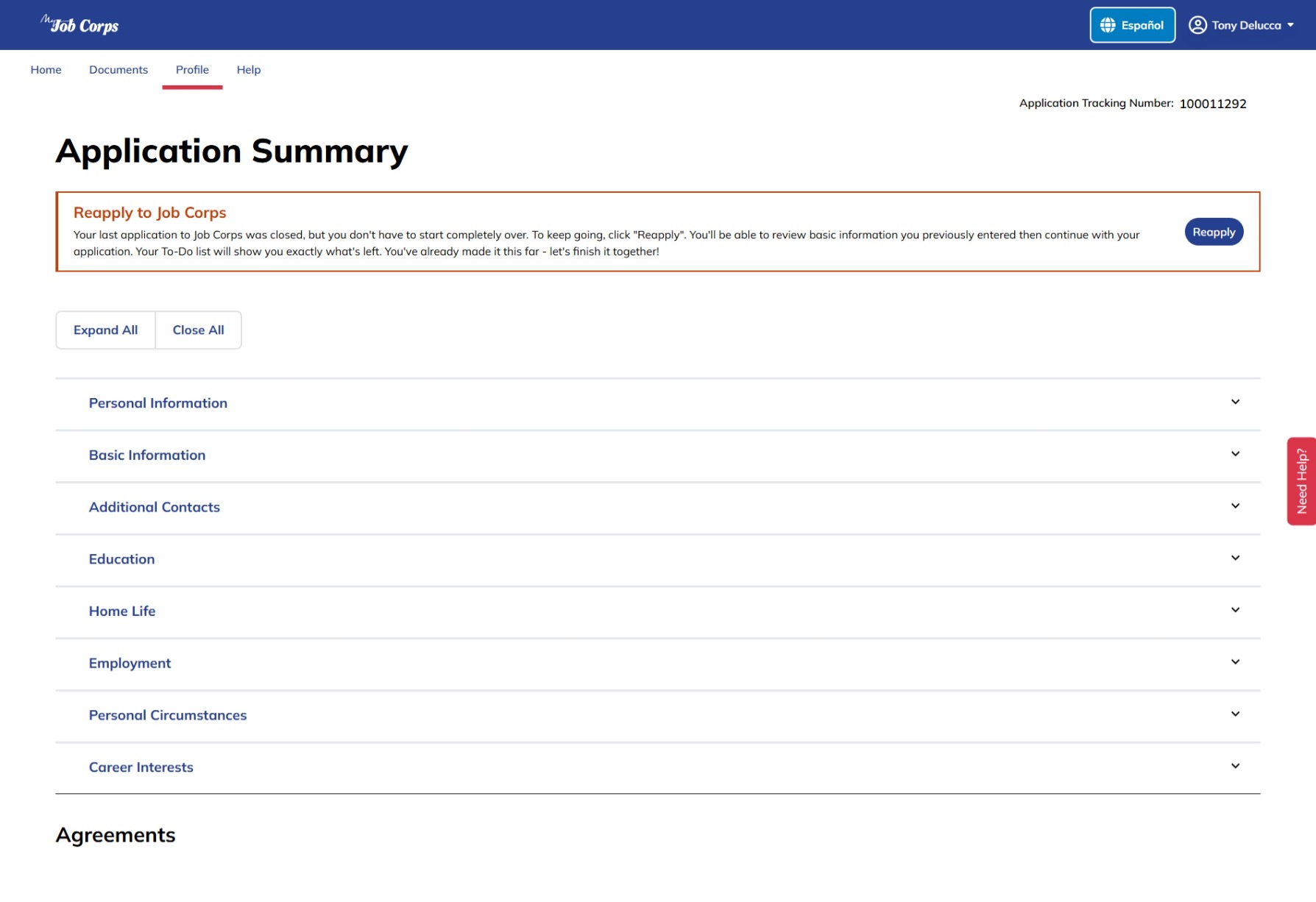This screenshot has width=1316, height=902.
Task: Click the Home Life chevron icon
Action: click(x=1235, y=610)
